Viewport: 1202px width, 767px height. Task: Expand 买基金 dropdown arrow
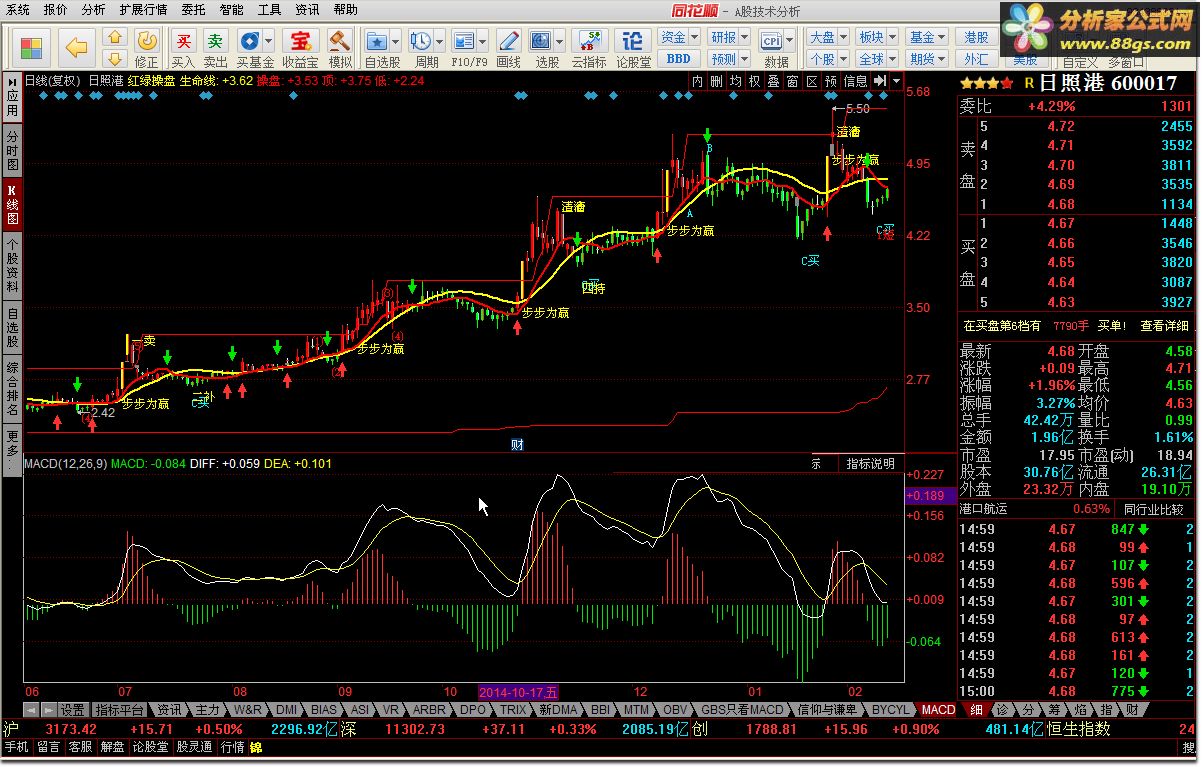(269, 41)
